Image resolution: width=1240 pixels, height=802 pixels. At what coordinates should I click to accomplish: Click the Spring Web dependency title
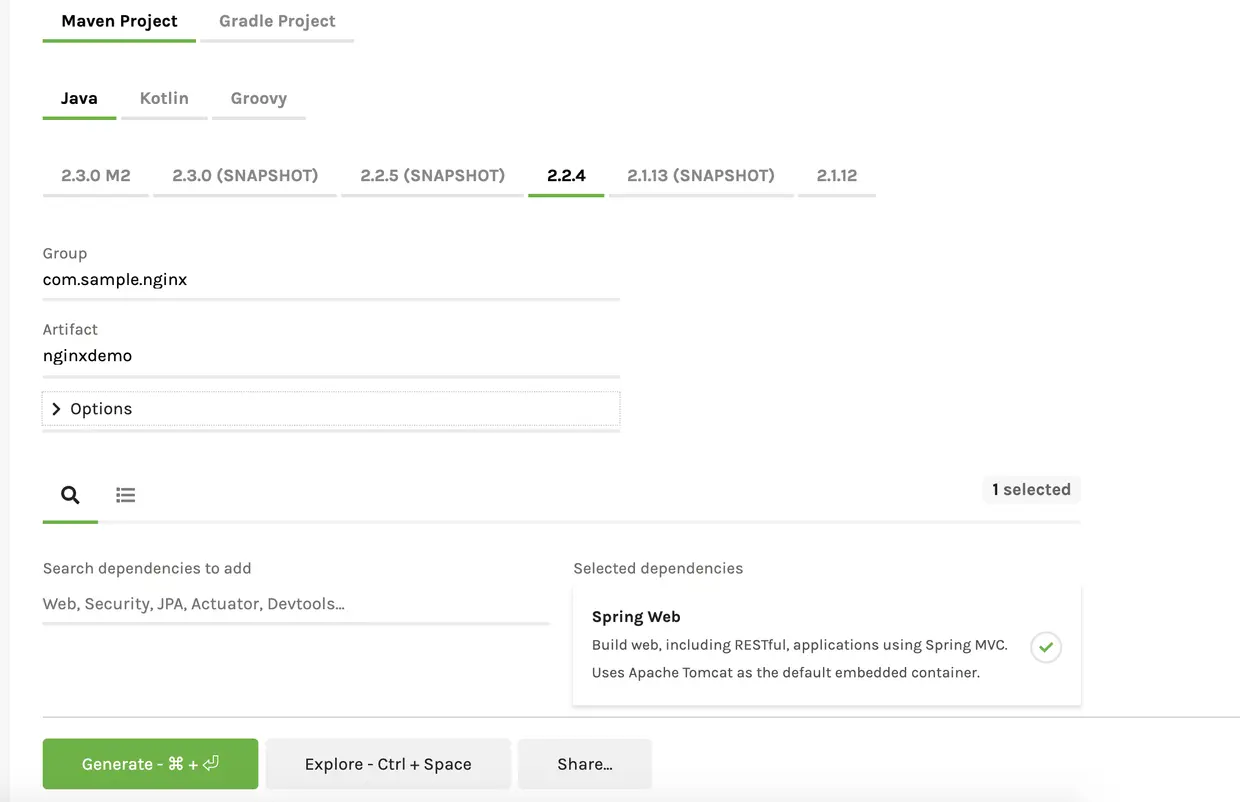pos(636,617)
